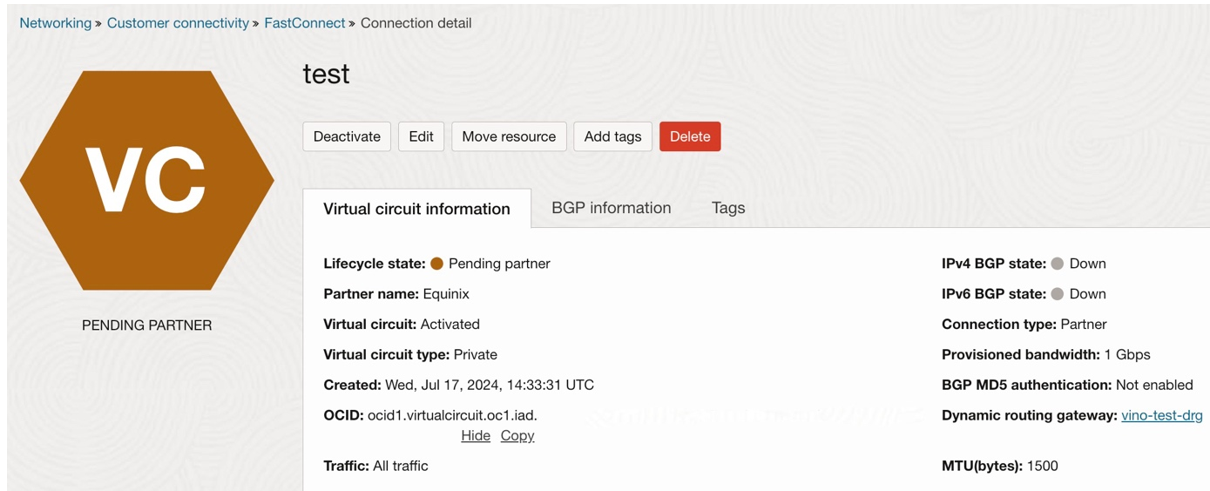Open the Move resource dialog
The width and height of the screenshot is (1210, 491).
pos(509,137)
